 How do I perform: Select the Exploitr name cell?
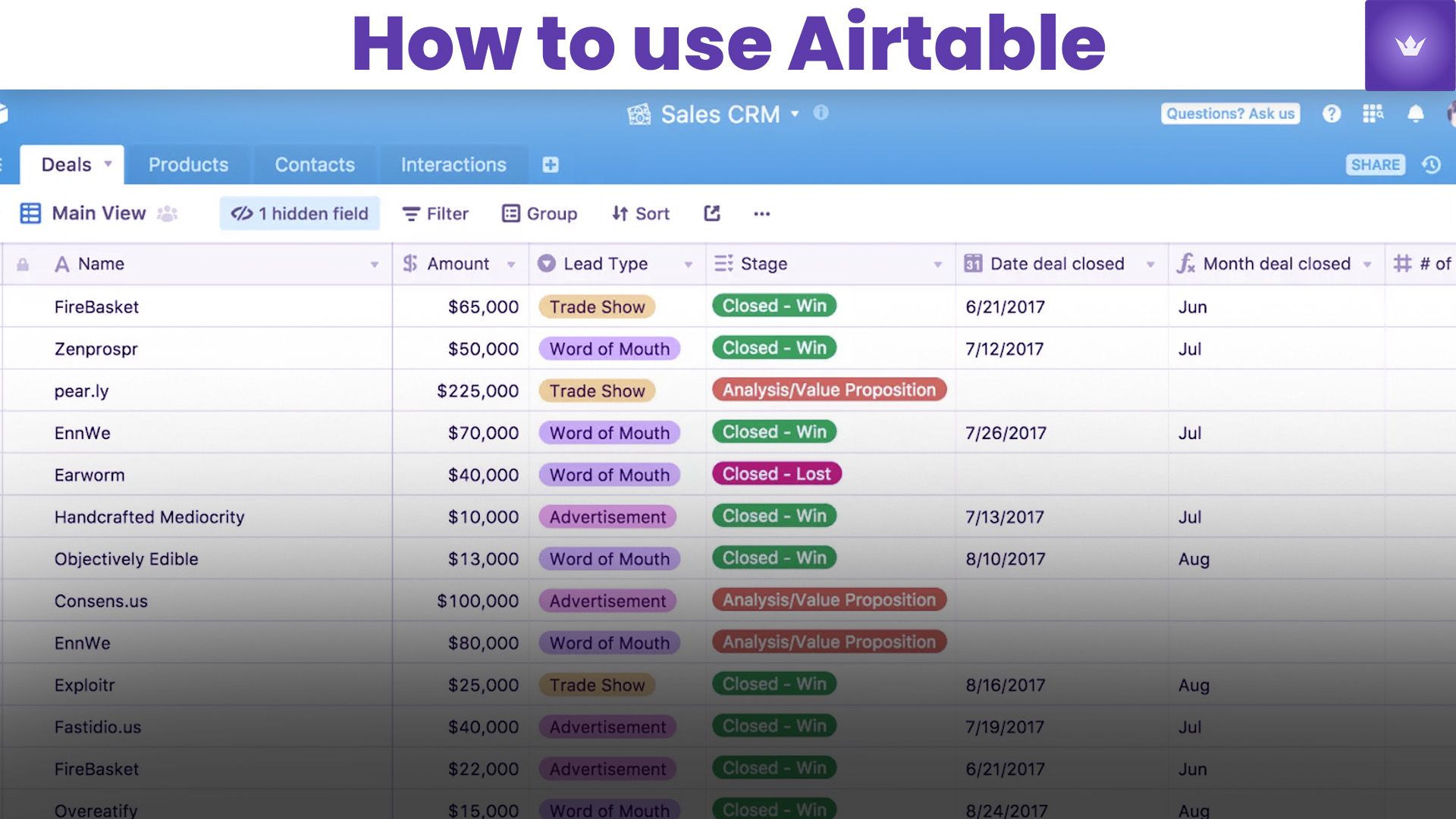197,685
